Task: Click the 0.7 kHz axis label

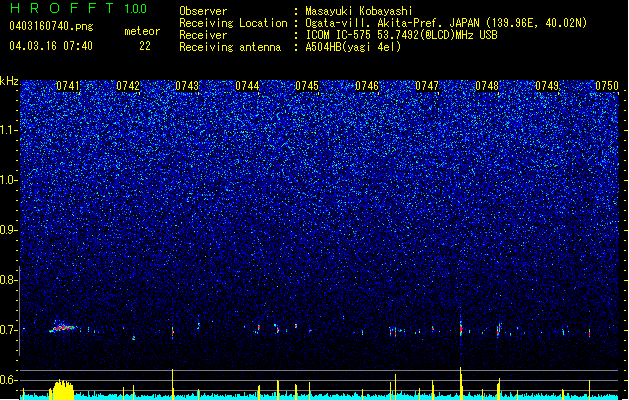Action: pos(8,330)
